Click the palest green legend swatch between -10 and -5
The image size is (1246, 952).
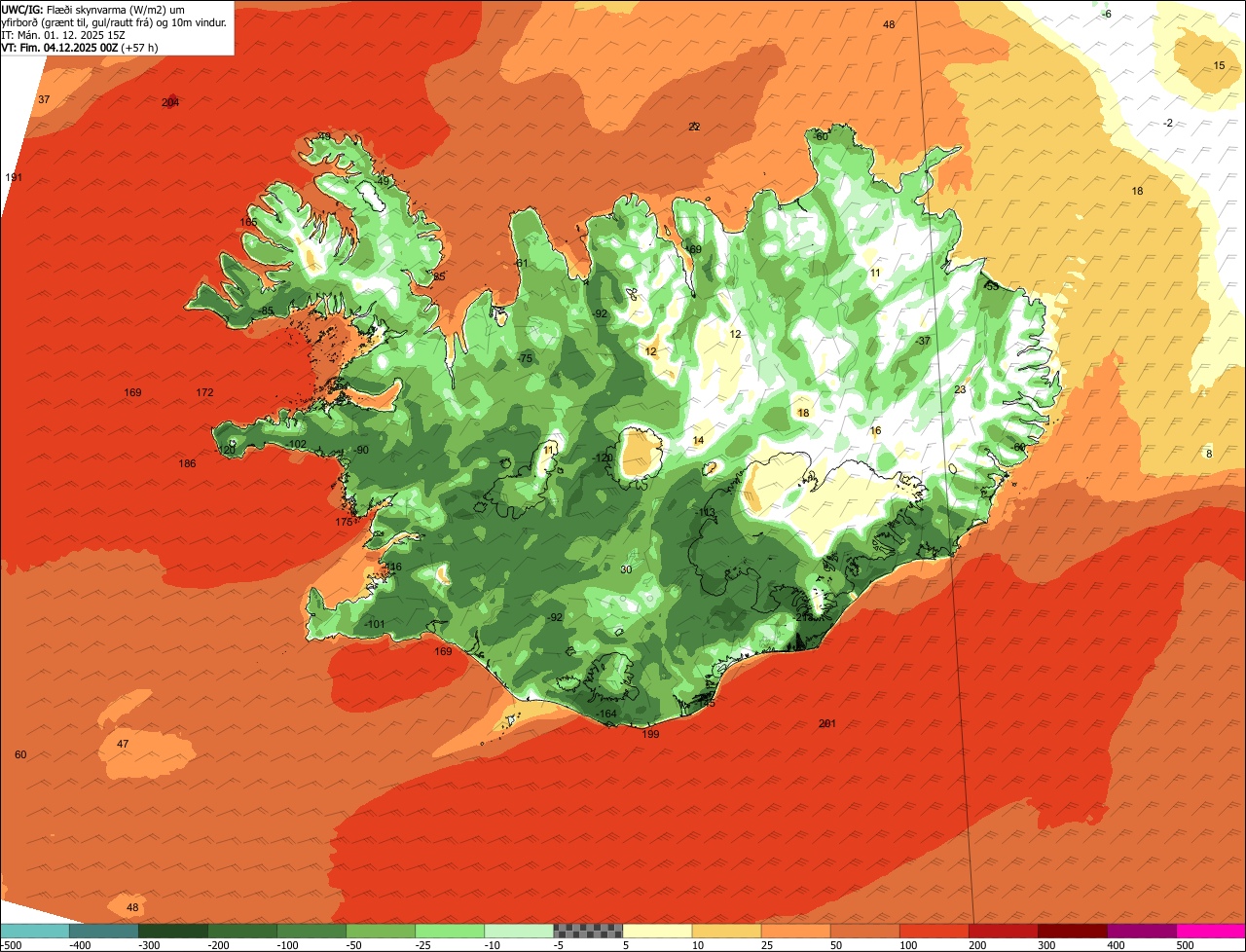(519, 931)
